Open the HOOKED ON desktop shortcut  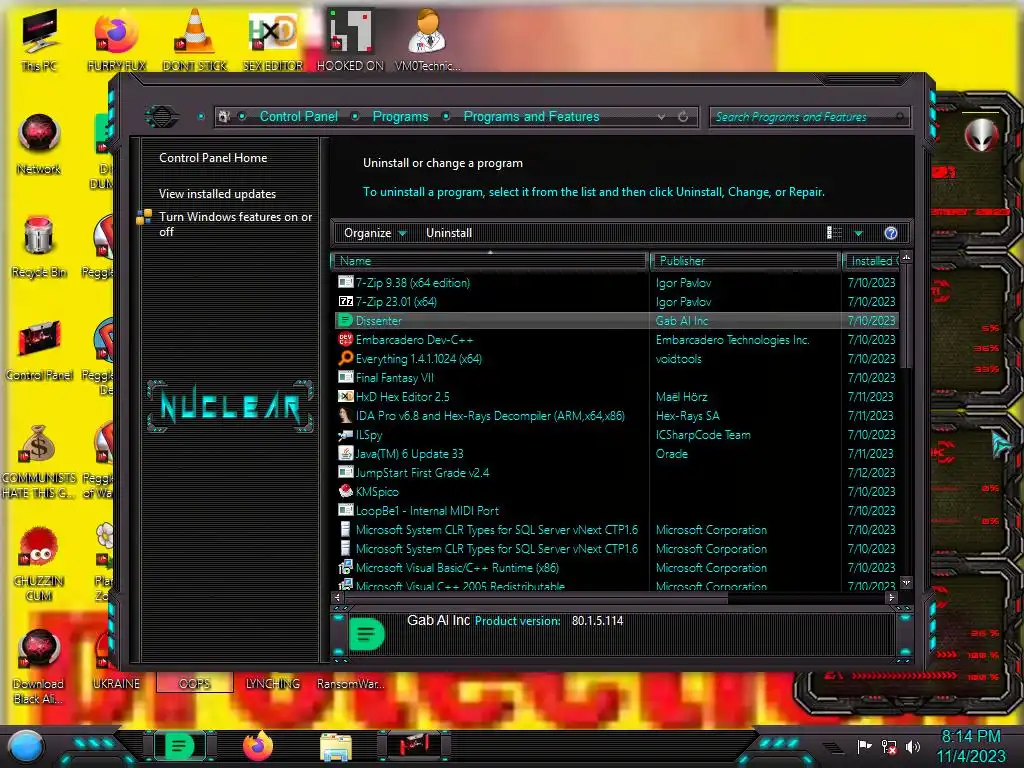[350, 40]
